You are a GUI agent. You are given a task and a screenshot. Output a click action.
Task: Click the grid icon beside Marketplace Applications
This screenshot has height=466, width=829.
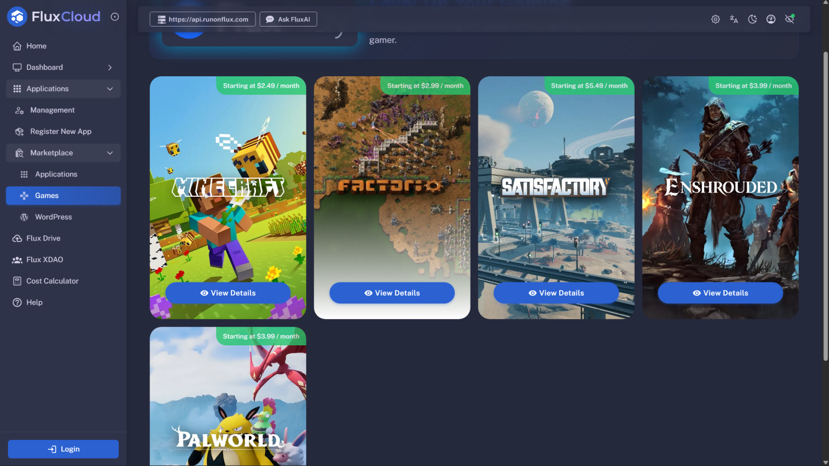(x=24, y=174)
